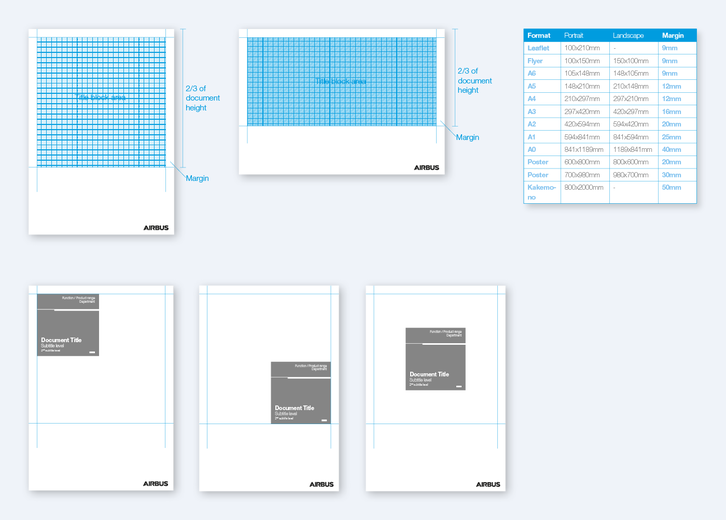Select the A4 row label in the table

[532, 99]
